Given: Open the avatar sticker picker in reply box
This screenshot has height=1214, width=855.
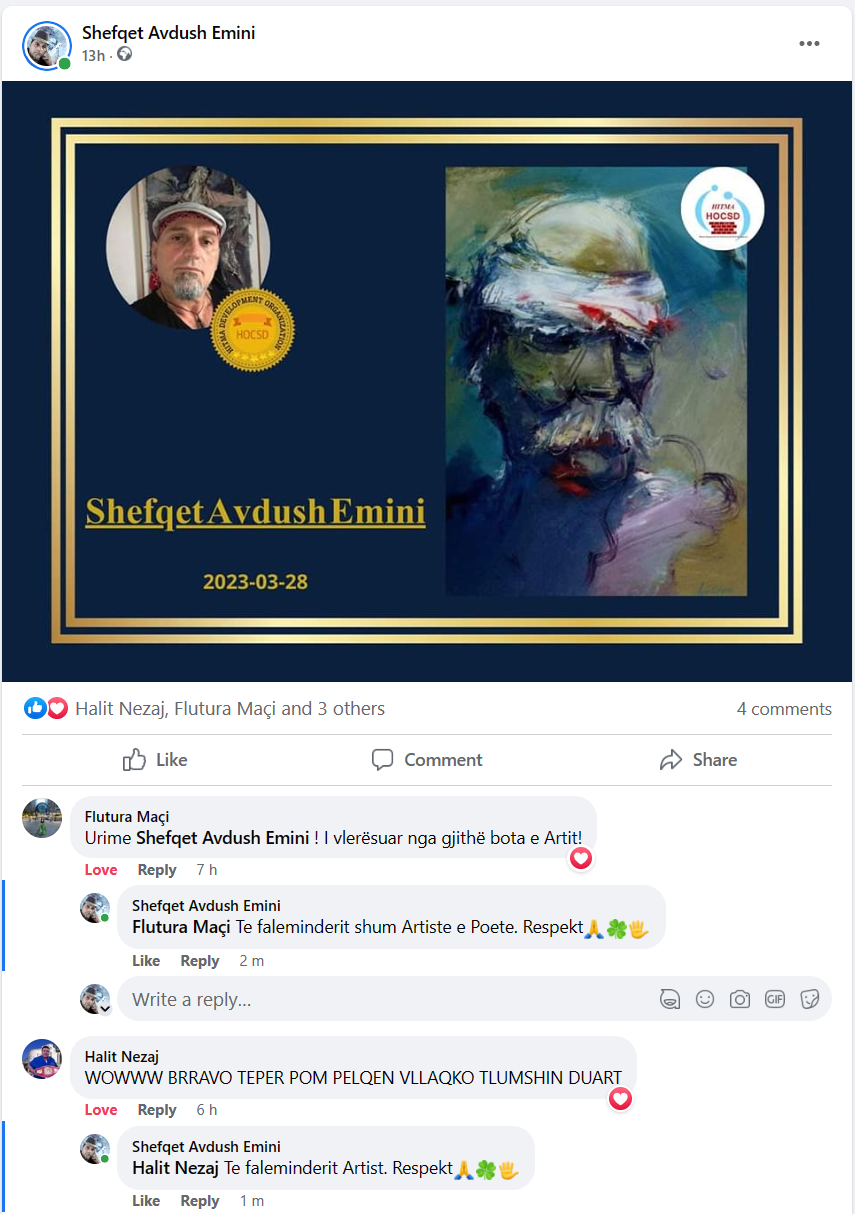Looking at the screenshot, I should coord(670,999).
